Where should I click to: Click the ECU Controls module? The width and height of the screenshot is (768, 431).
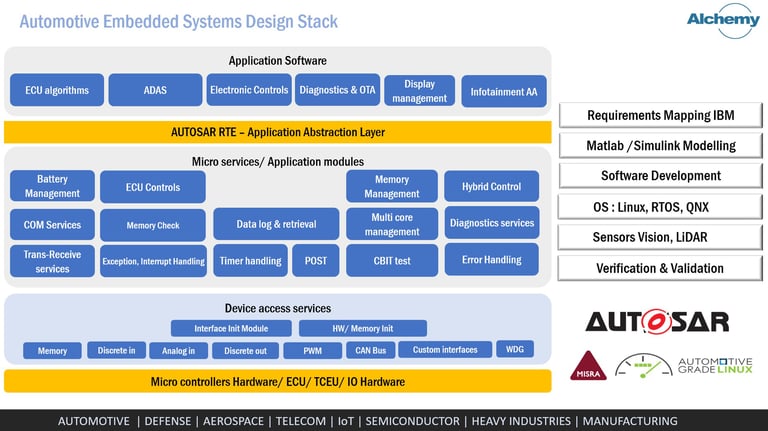tap(153, 187)
